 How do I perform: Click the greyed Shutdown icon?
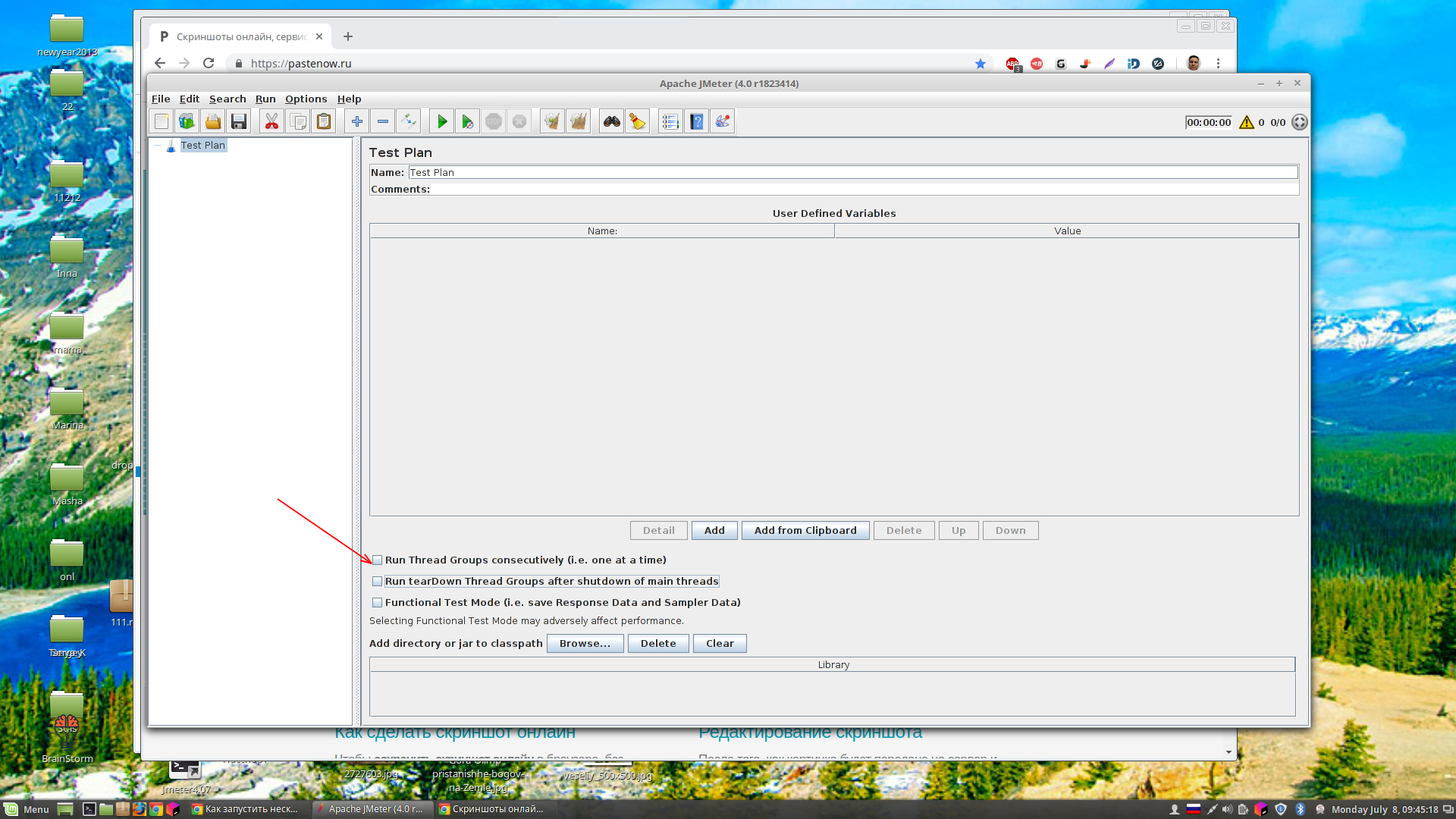519,121
